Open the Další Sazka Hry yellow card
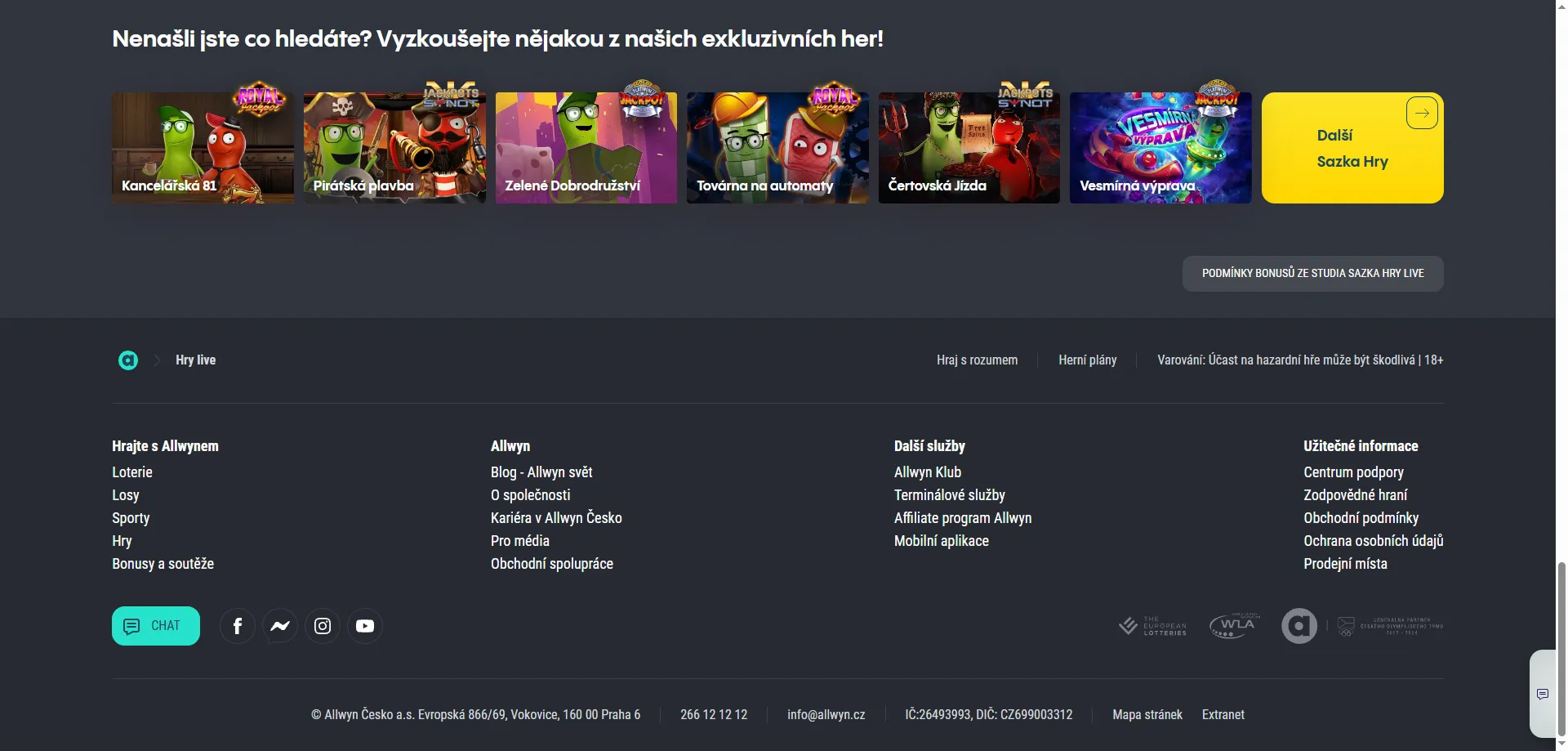Screen dimensions: 1568x751 [1352, 148]
